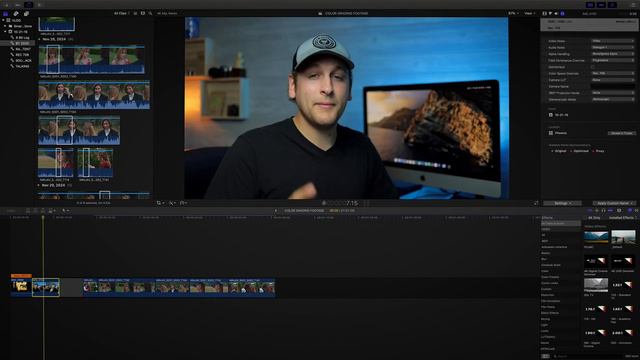The image size is (640, 360).
Task: Select the highlighted second clip in the timeline
Action: [x=46, y=287]
